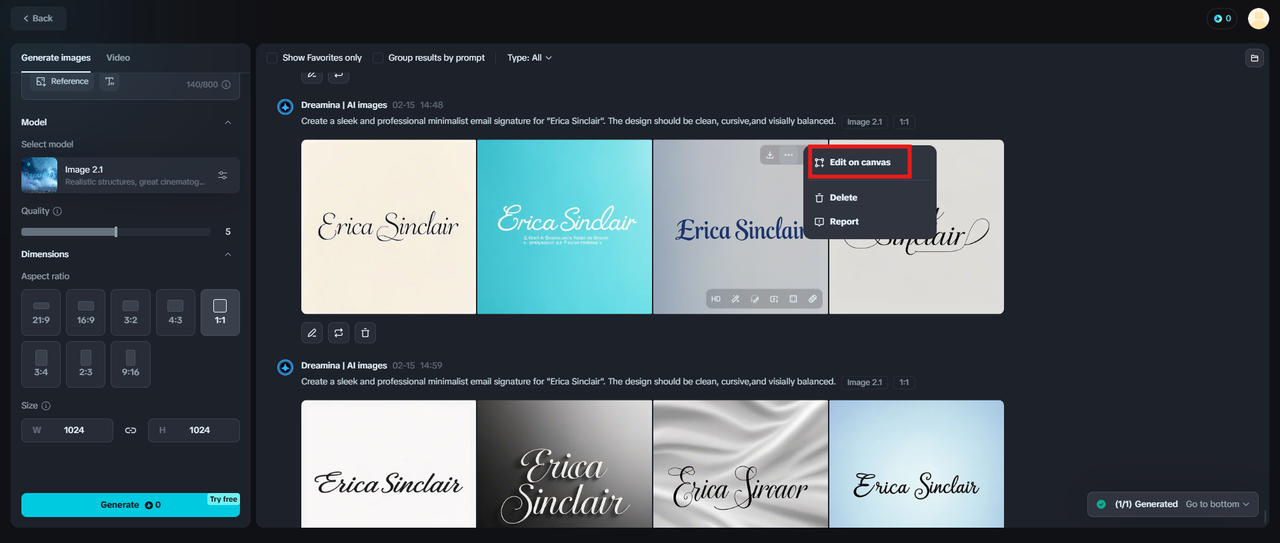Select 16:9 aspect ratio
Screen dimensions: 1280x543
(86, 312)
